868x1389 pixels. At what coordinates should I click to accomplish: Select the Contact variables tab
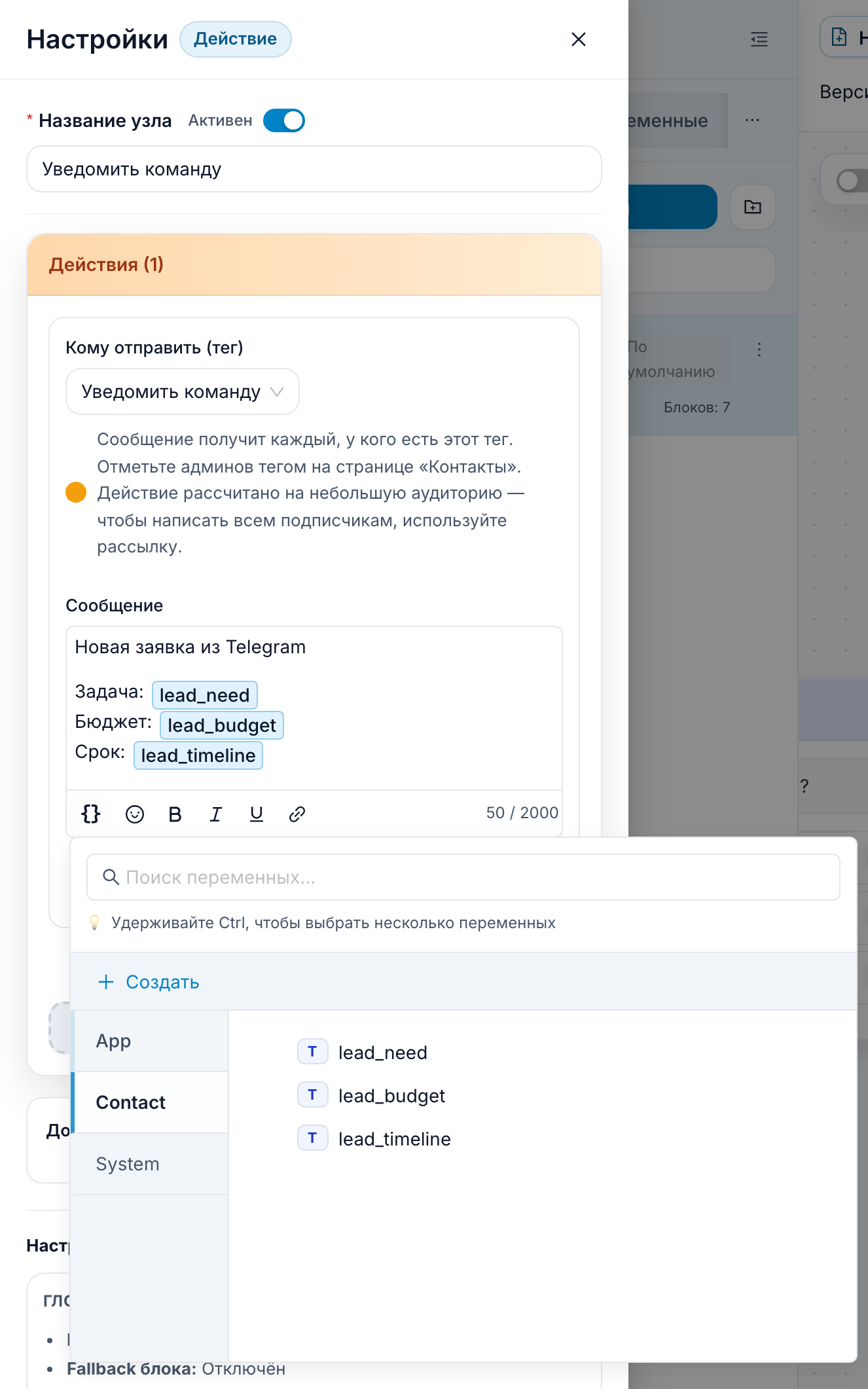(x=151, y=1102)
